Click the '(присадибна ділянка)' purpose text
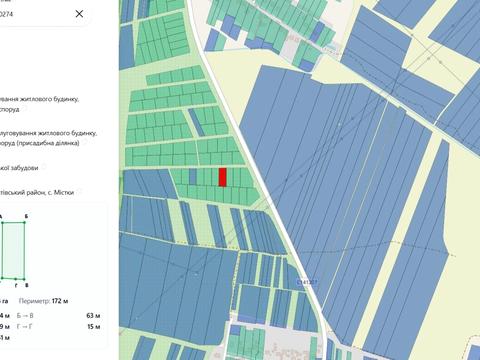480x360 pixels. 48,143
